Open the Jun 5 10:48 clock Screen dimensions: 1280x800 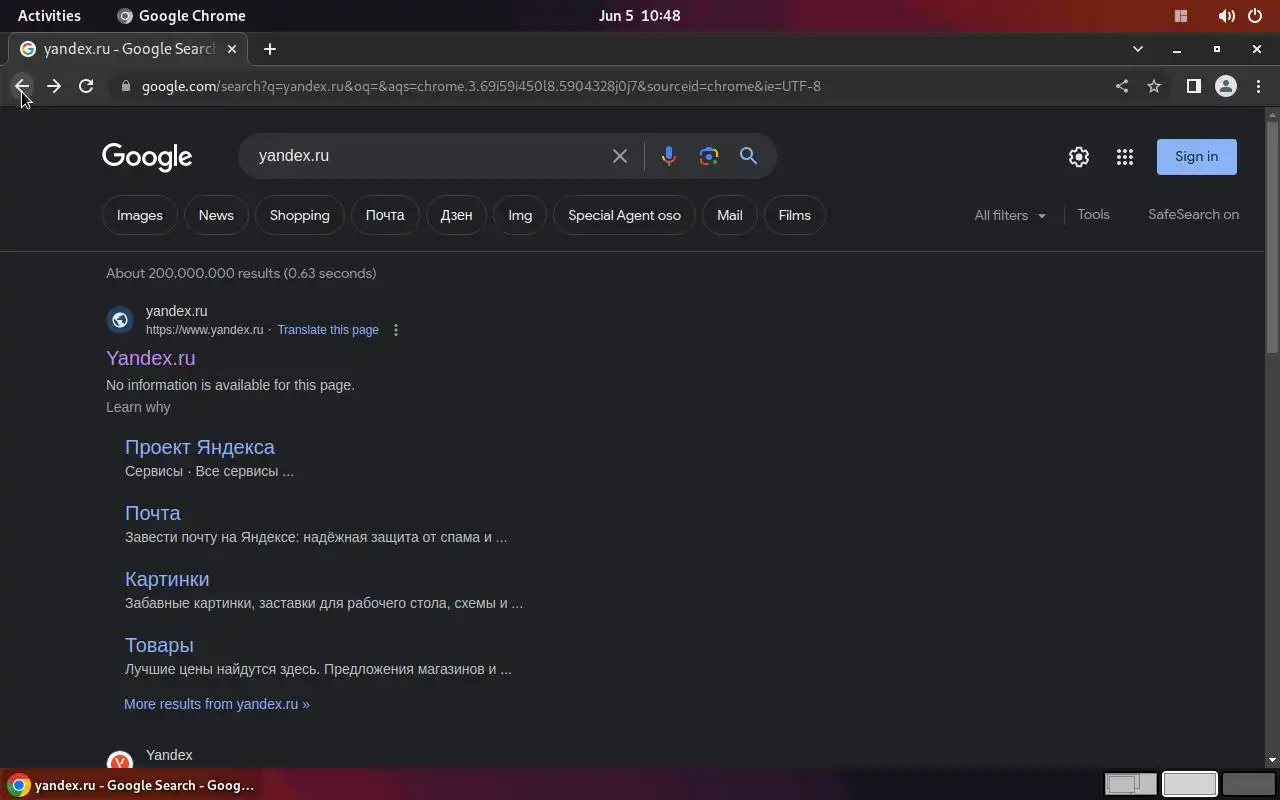pos(639,16)
